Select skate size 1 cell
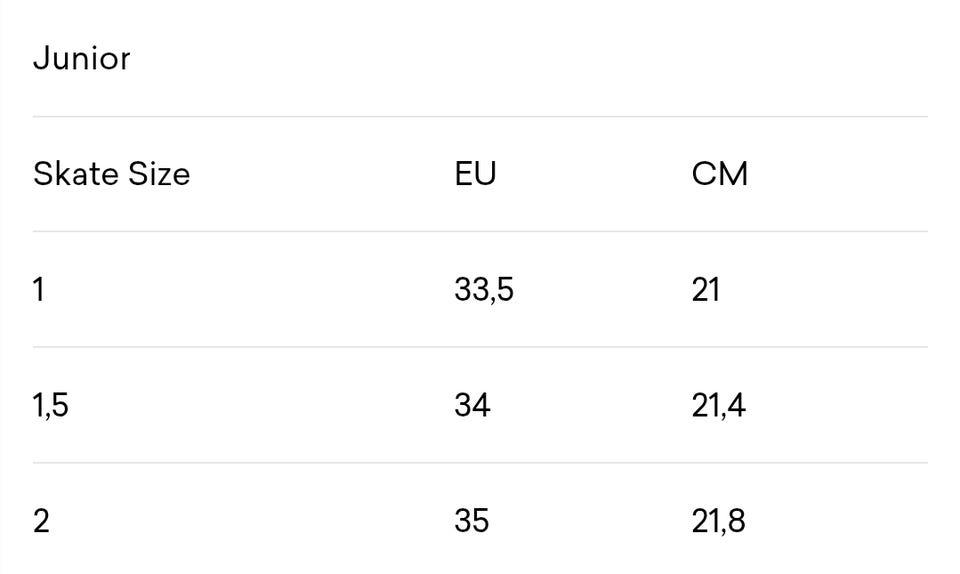 click(39, 290)
